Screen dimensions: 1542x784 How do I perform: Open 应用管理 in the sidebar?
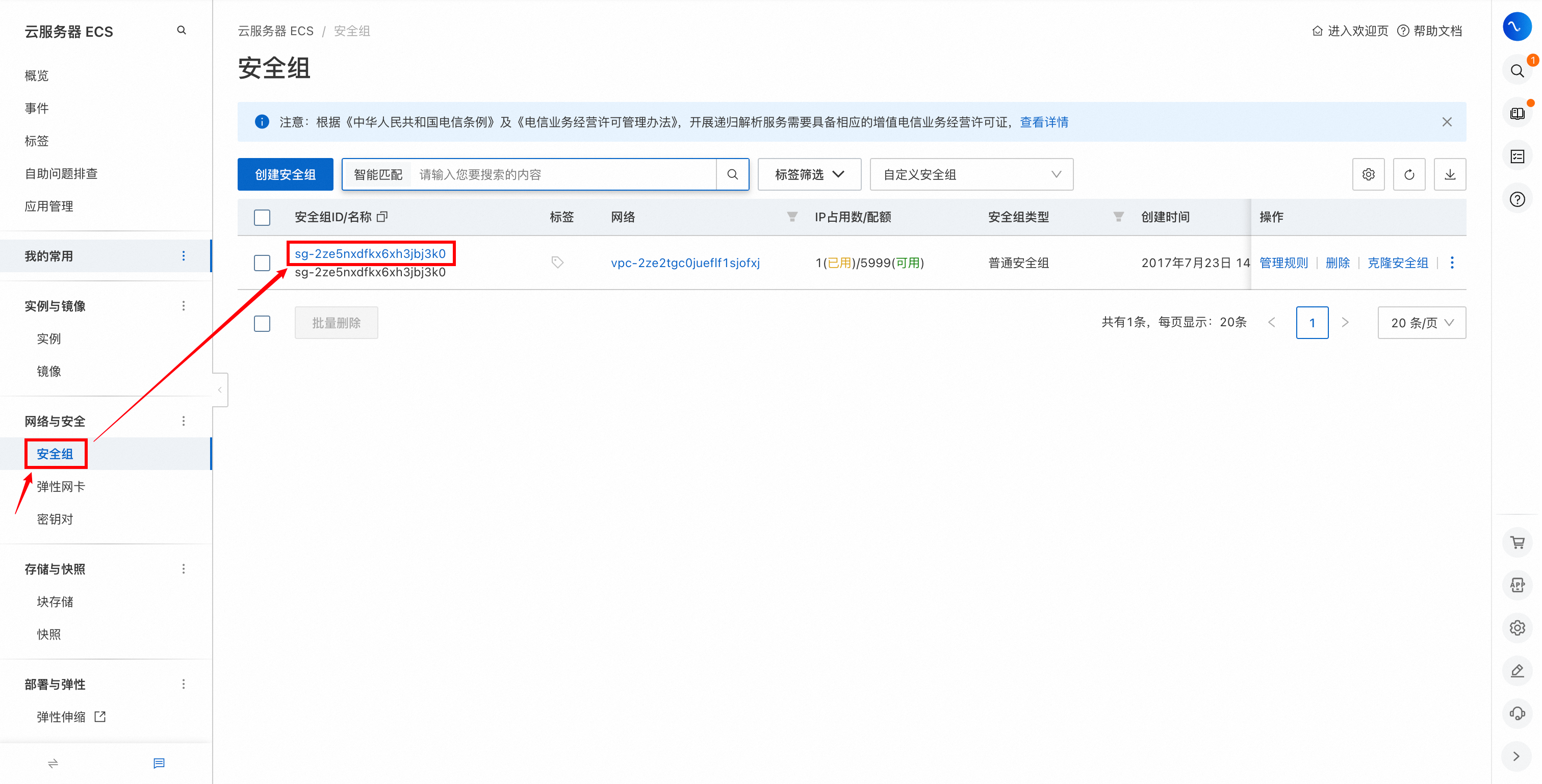point(48,206)
